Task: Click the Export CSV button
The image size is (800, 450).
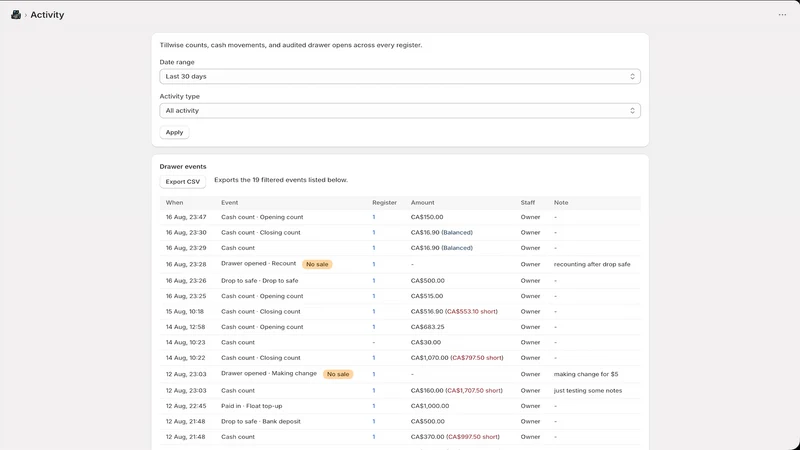Action: [183, 182]
